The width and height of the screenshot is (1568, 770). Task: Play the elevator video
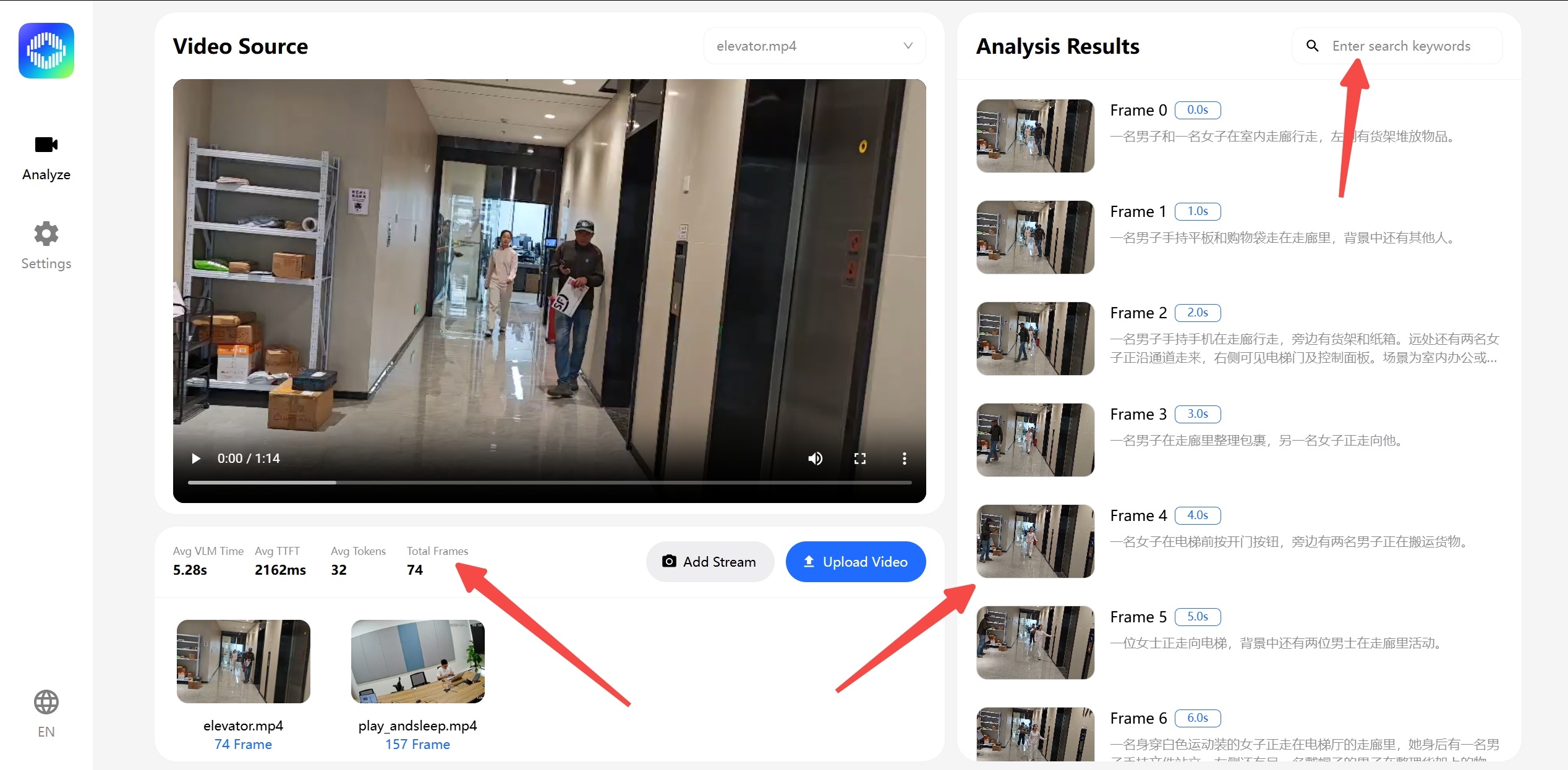click(196, 459)
